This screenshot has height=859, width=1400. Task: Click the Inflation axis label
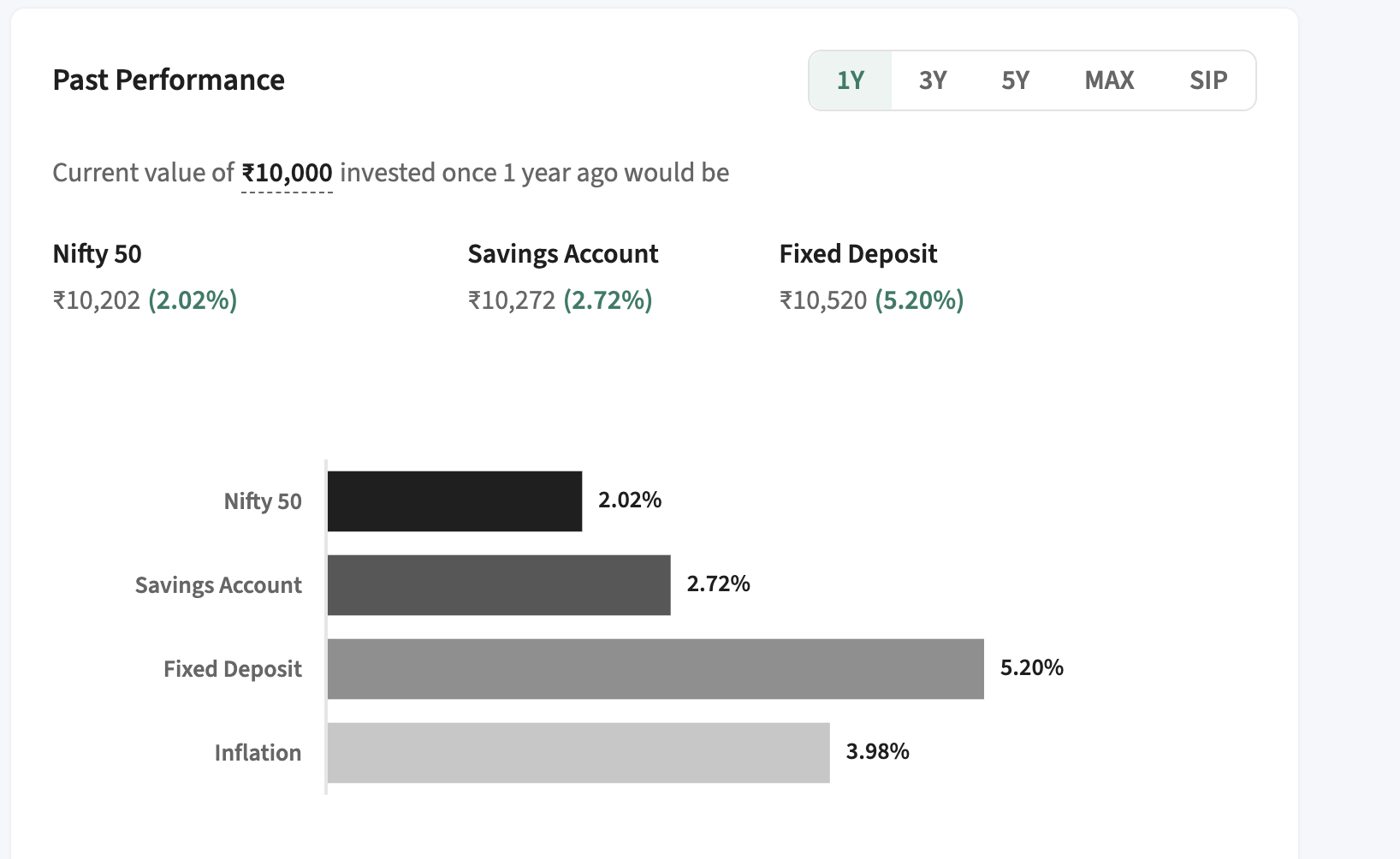(258, 753)
